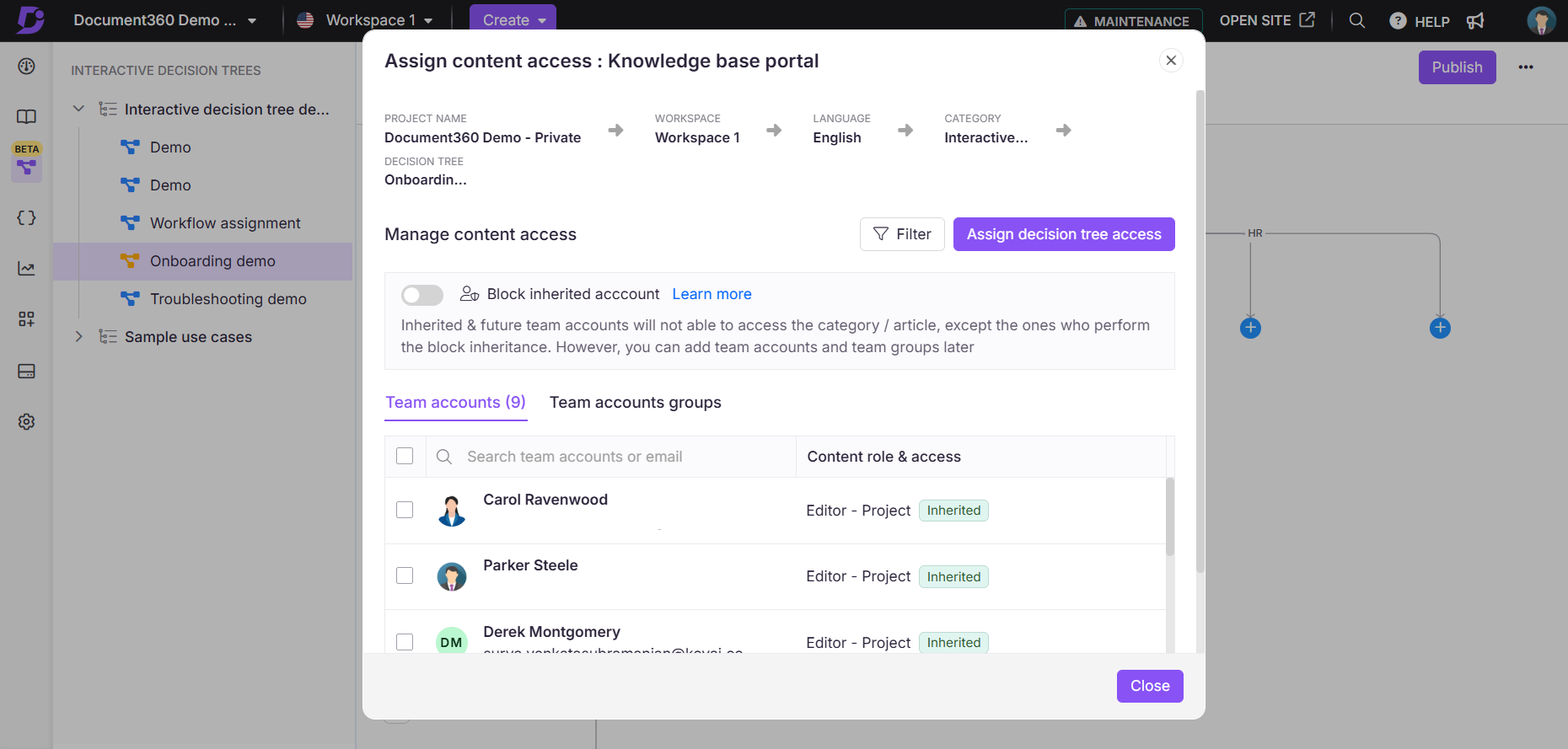This screenshot has width=1568, height=749.
Task: Click Derek Montgomery's DM avatar
Action: point(452,642)
